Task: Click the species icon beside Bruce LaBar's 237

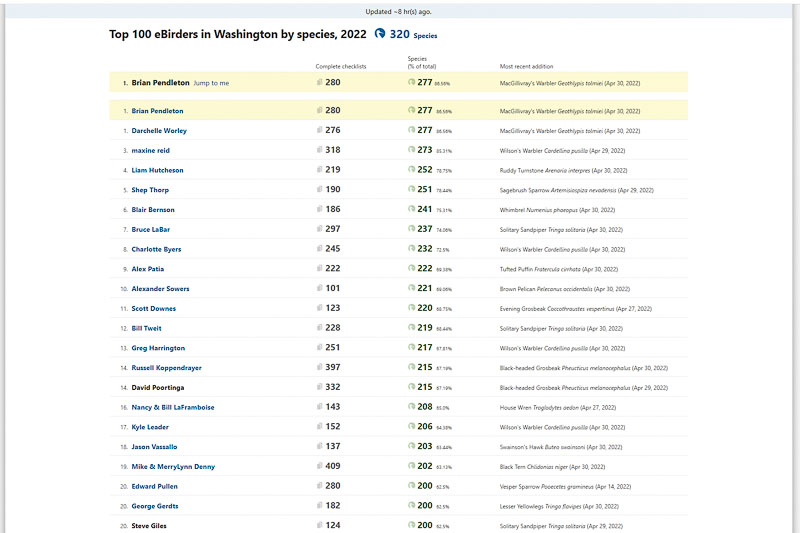Action: click(411, 229)
